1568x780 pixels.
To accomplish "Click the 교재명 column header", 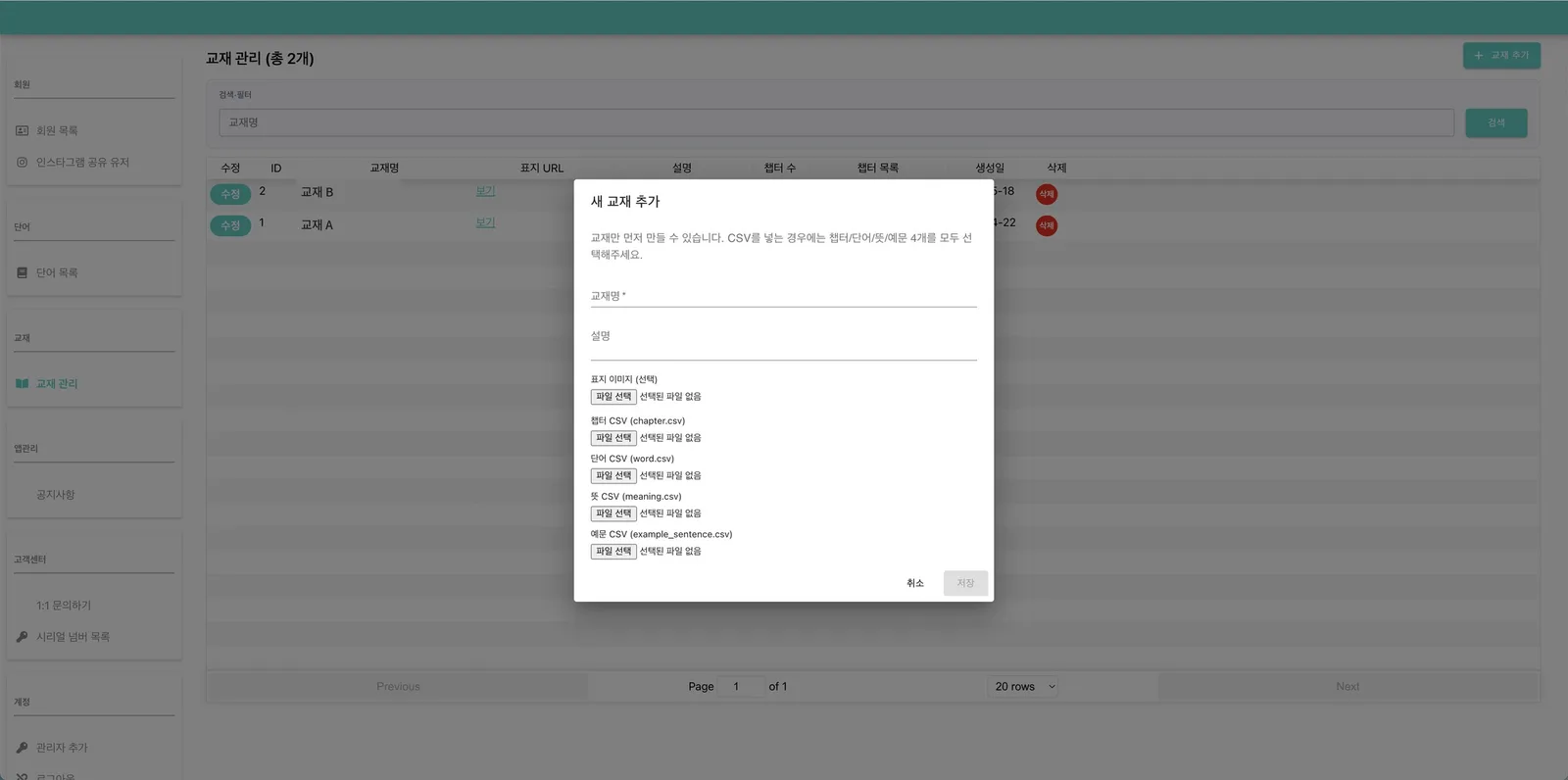I will tap(384, 169).
